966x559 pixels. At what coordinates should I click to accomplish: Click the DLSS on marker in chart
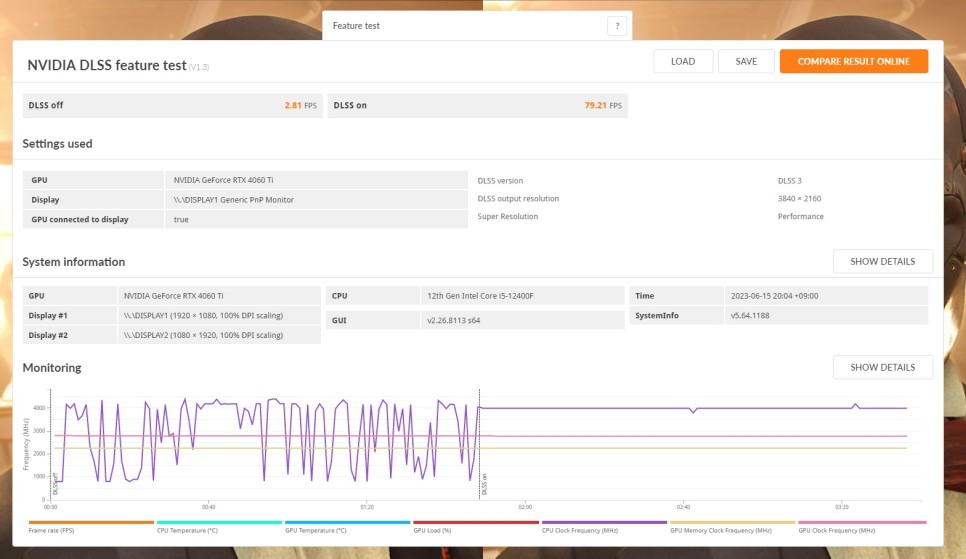(484, 484)
